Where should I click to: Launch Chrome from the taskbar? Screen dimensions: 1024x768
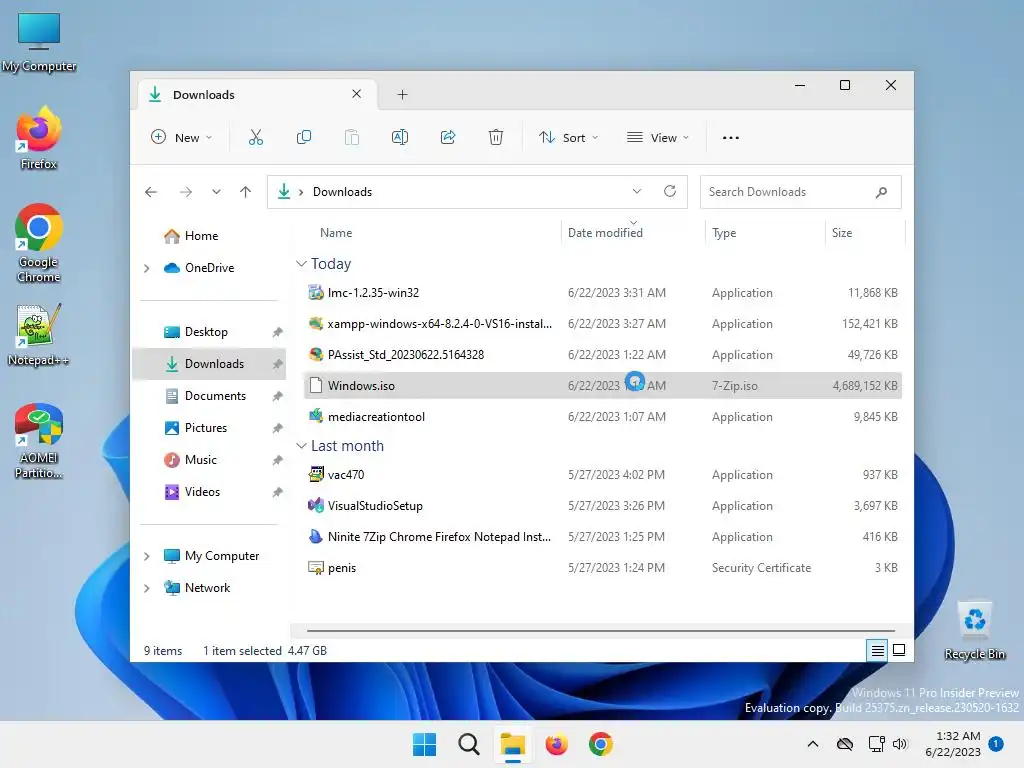point(601,744)
